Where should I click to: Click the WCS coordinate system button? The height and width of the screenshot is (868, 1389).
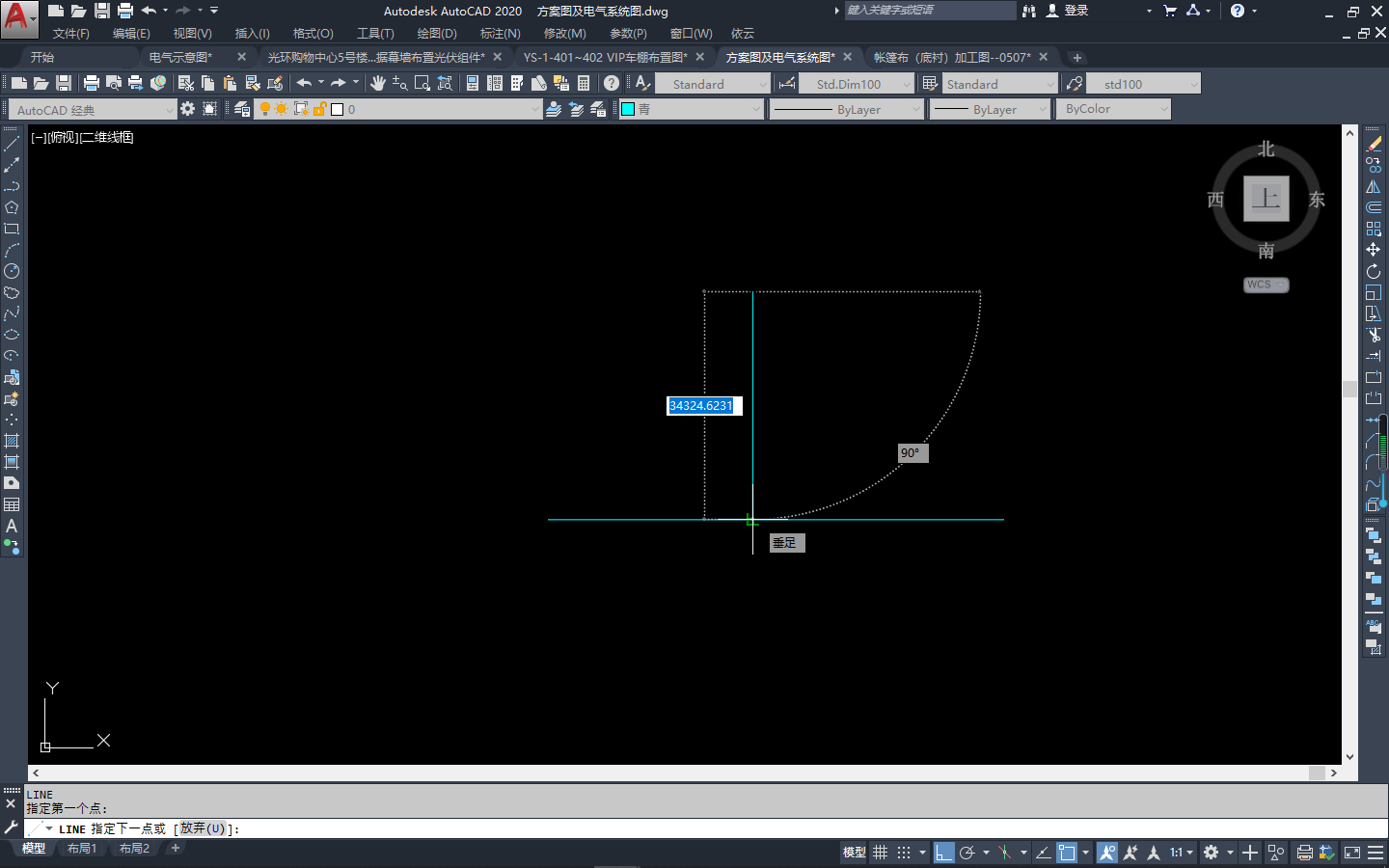[1266, 285]
